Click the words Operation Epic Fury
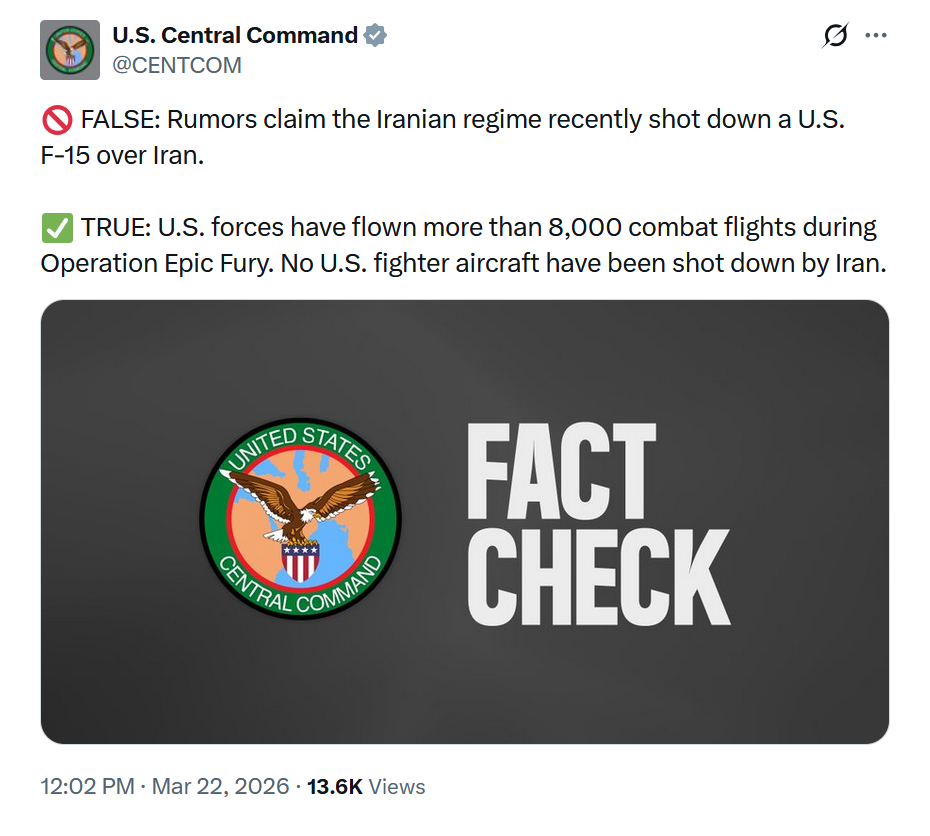This screenshot has width=930, height=836. click(x=157, y=264)
